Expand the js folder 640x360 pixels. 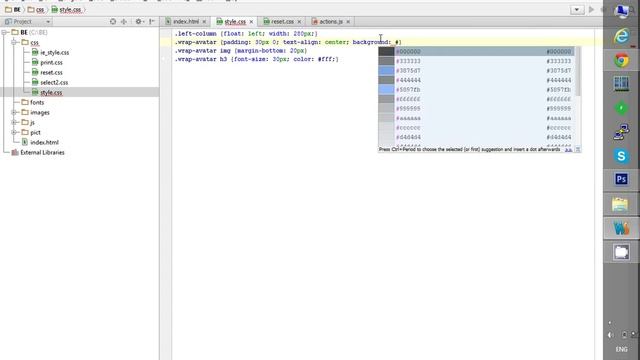pos(14,122)
